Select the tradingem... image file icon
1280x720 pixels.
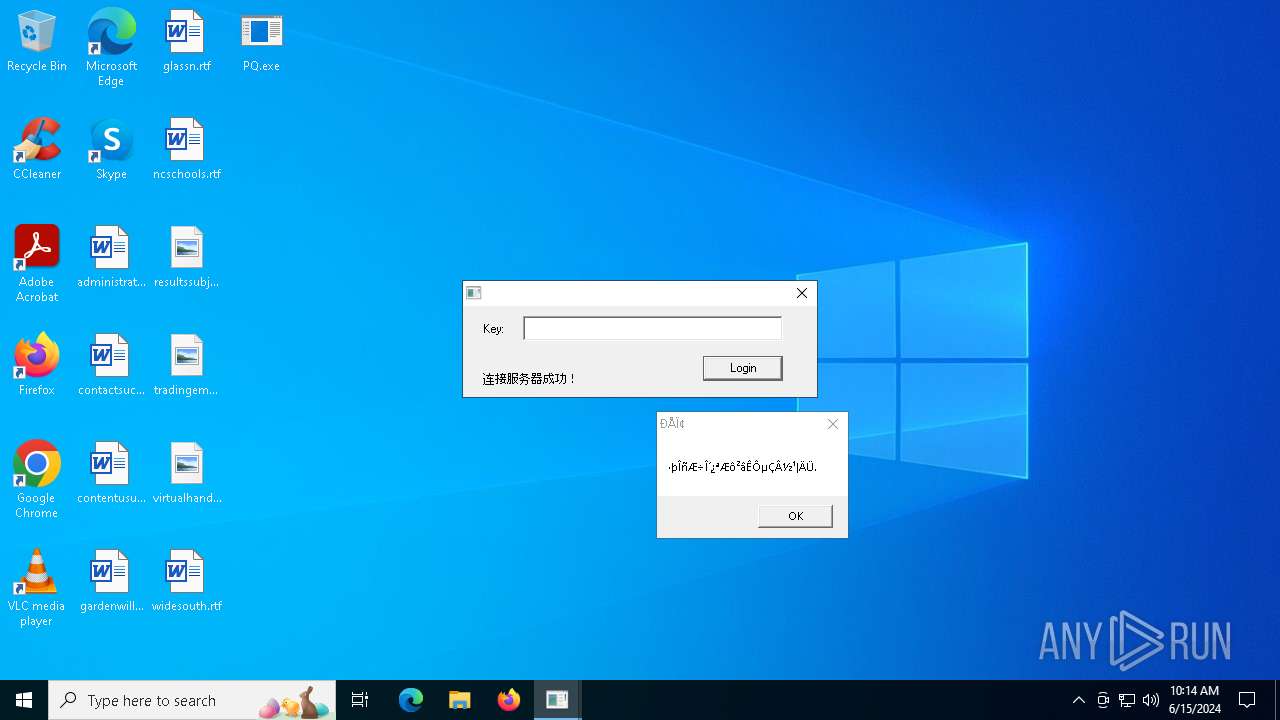coord(186,365)
